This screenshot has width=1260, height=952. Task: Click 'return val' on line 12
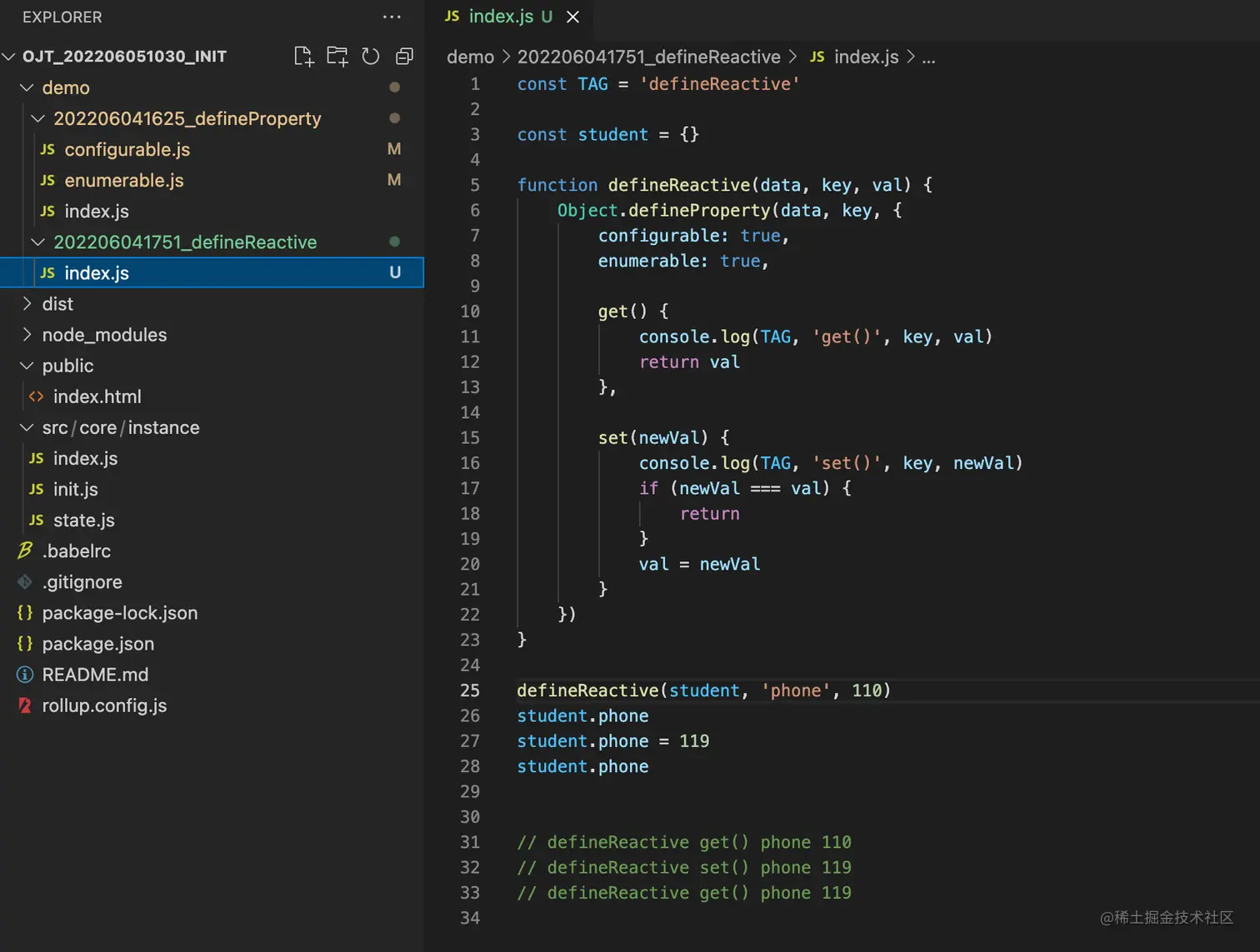point(689,361)
